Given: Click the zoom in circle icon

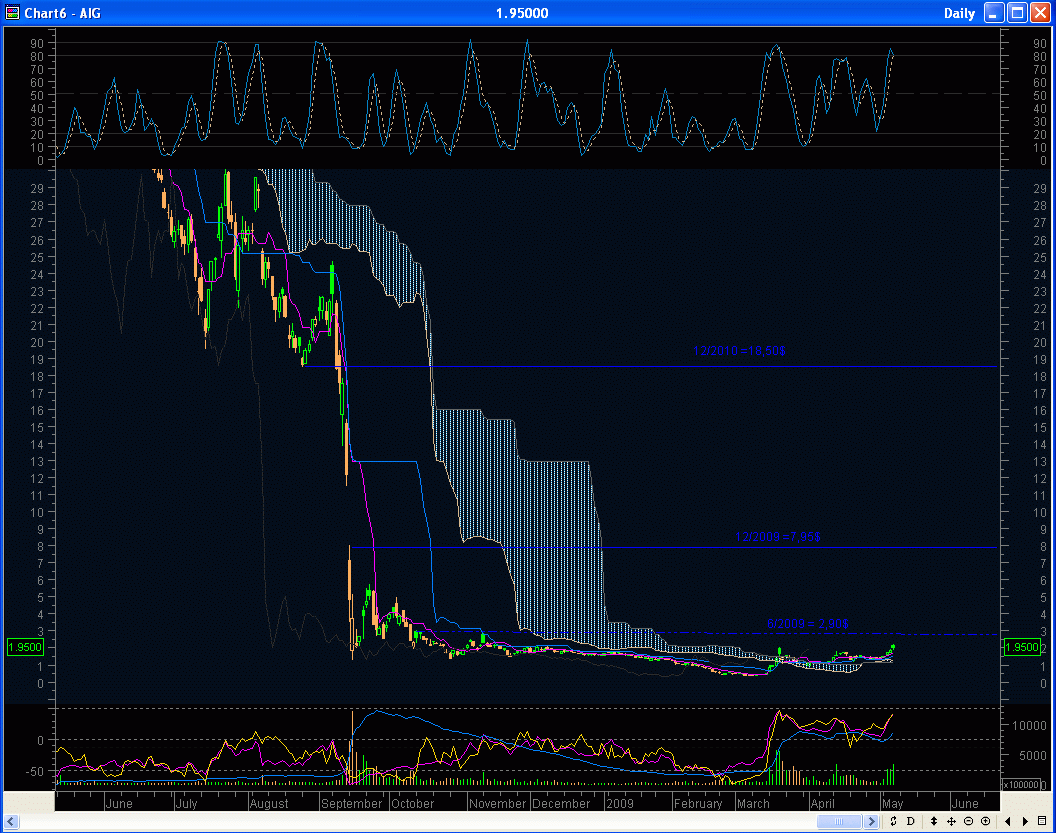Looking at the screenshot, I should (x=985, y=821).
